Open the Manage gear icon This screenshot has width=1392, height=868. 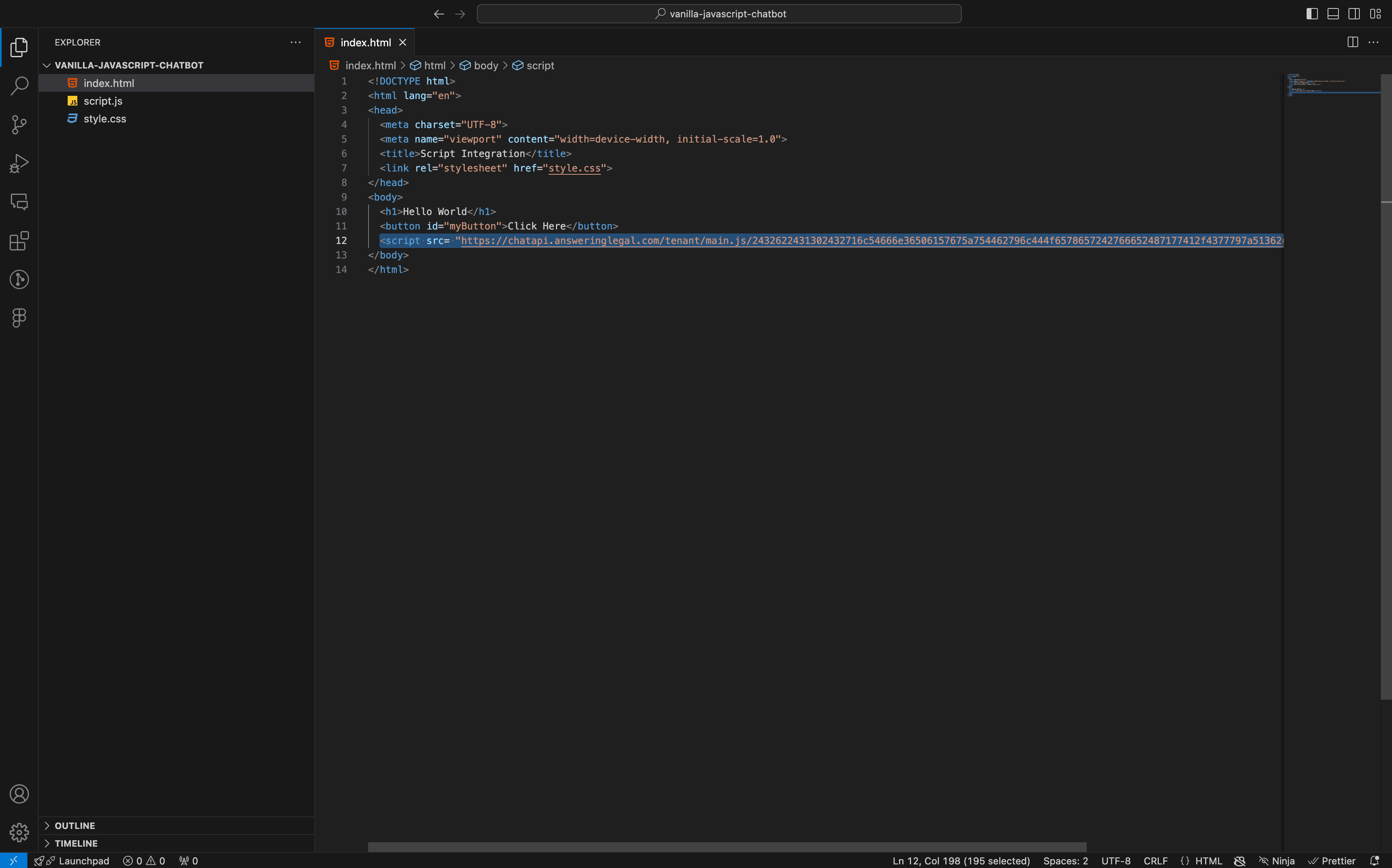pos(19,833)
